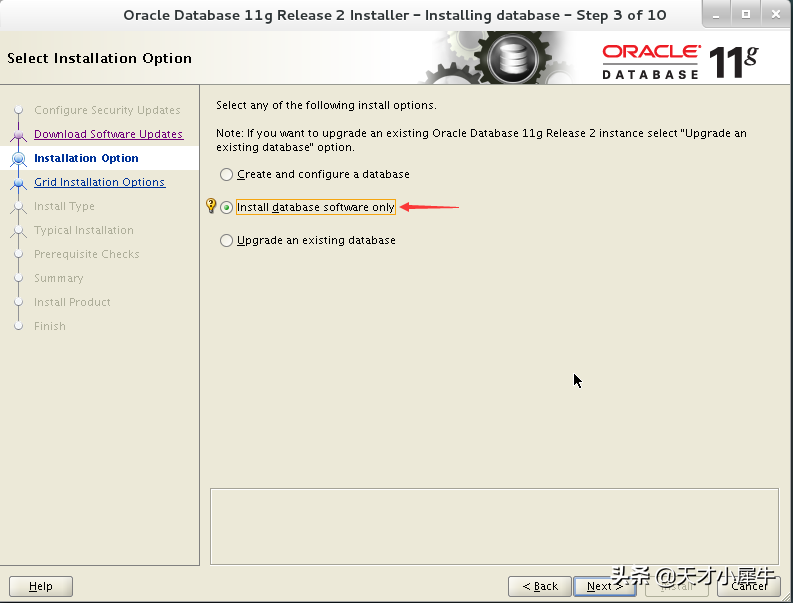Click the Oracle Database 11g logo
Viewport: 793px width, 603px height.
coord(680,62)
